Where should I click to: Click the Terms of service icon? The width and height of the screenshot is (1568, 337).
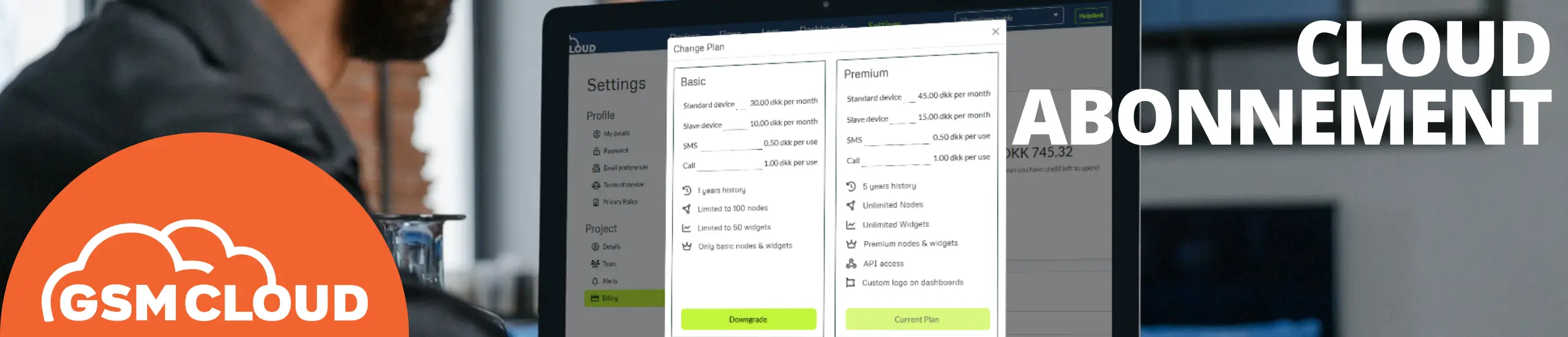[x=596, y=185]
